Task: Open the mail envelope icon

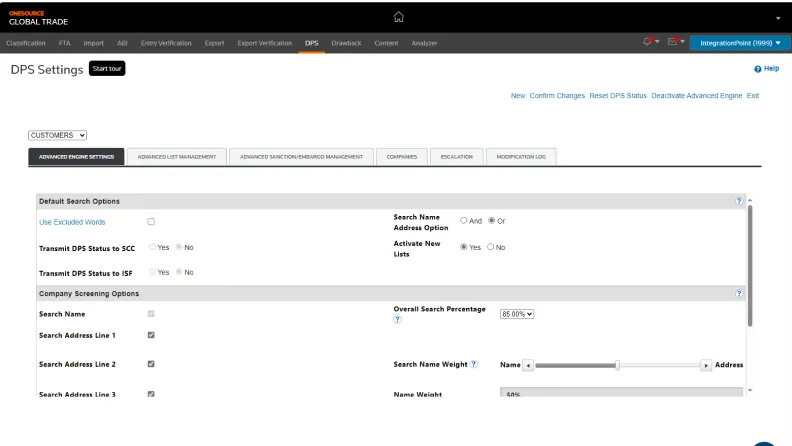Action: coord(673,42)
